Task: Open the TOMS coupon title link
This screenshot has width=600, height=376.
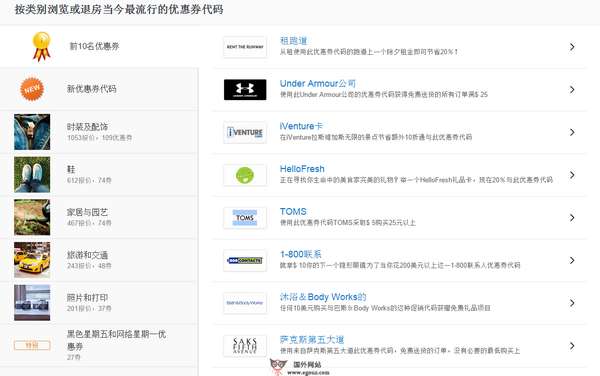Action: [x=293, y=212]
